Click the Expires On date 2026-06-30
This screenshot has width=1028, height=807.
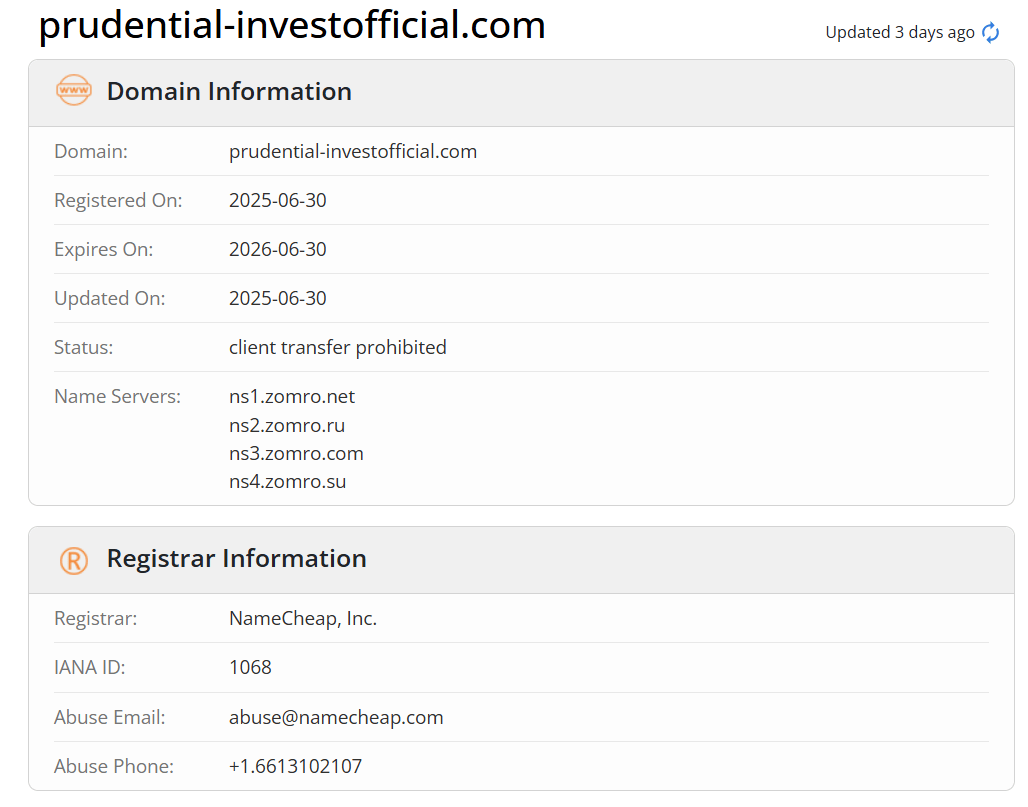[277, 249]
